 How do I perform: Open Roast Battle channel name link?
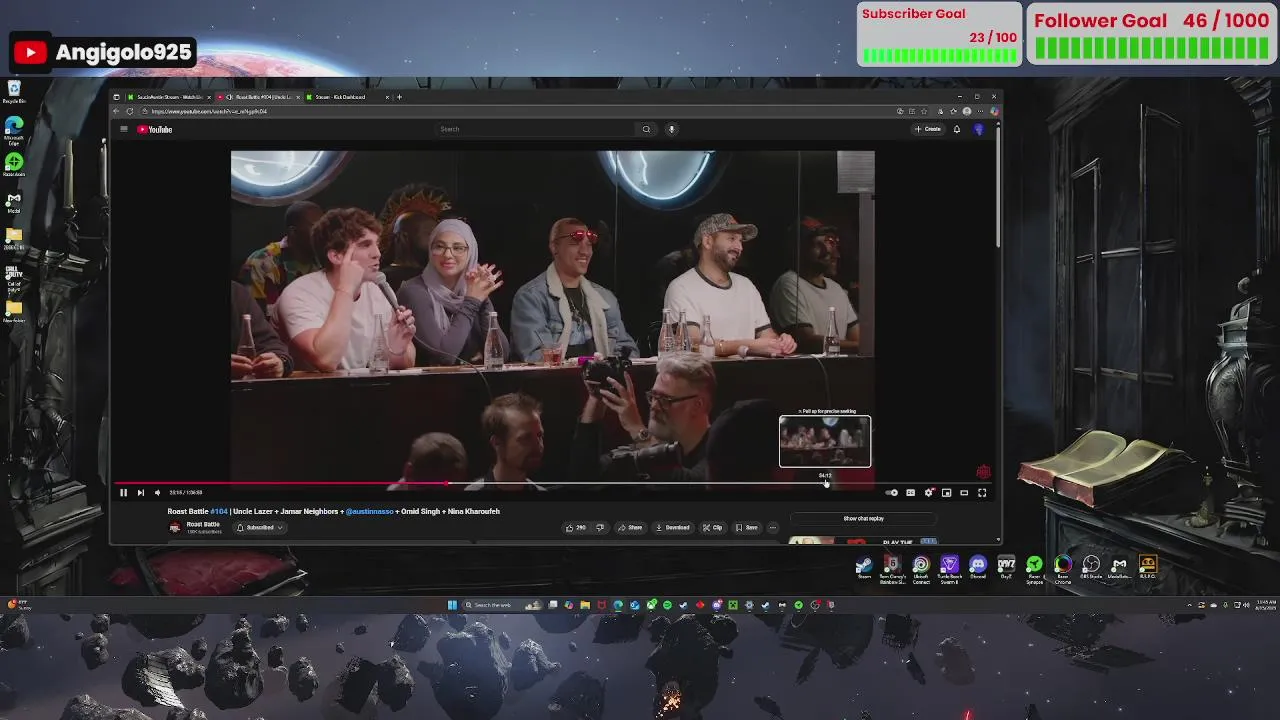click(203, 524)
